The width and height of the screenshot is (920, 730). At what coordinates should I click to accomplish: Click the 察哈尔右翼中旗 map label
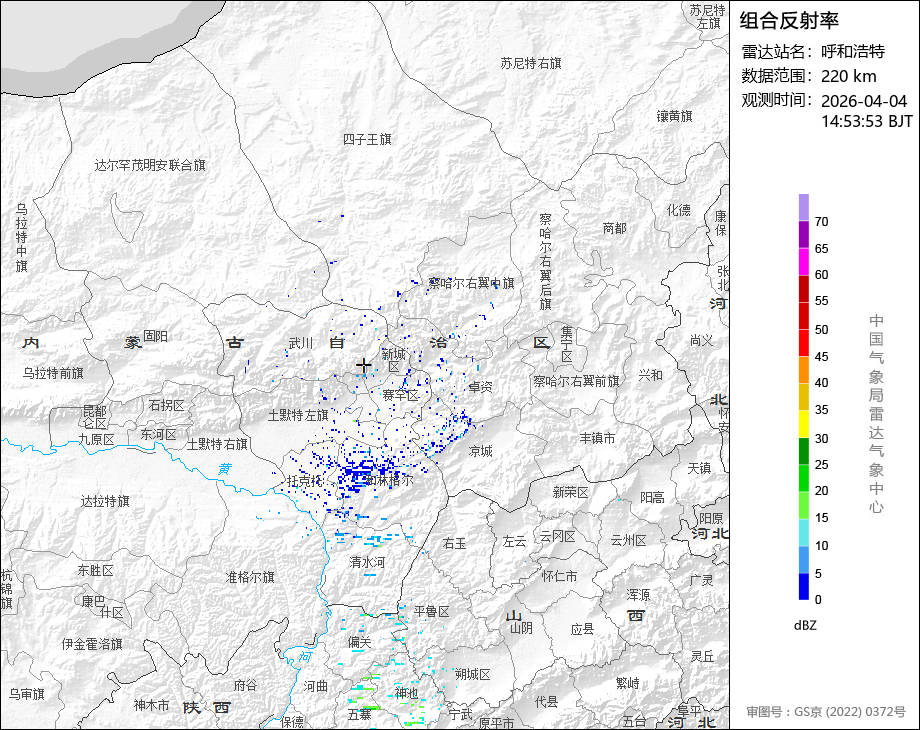point(471,283)
